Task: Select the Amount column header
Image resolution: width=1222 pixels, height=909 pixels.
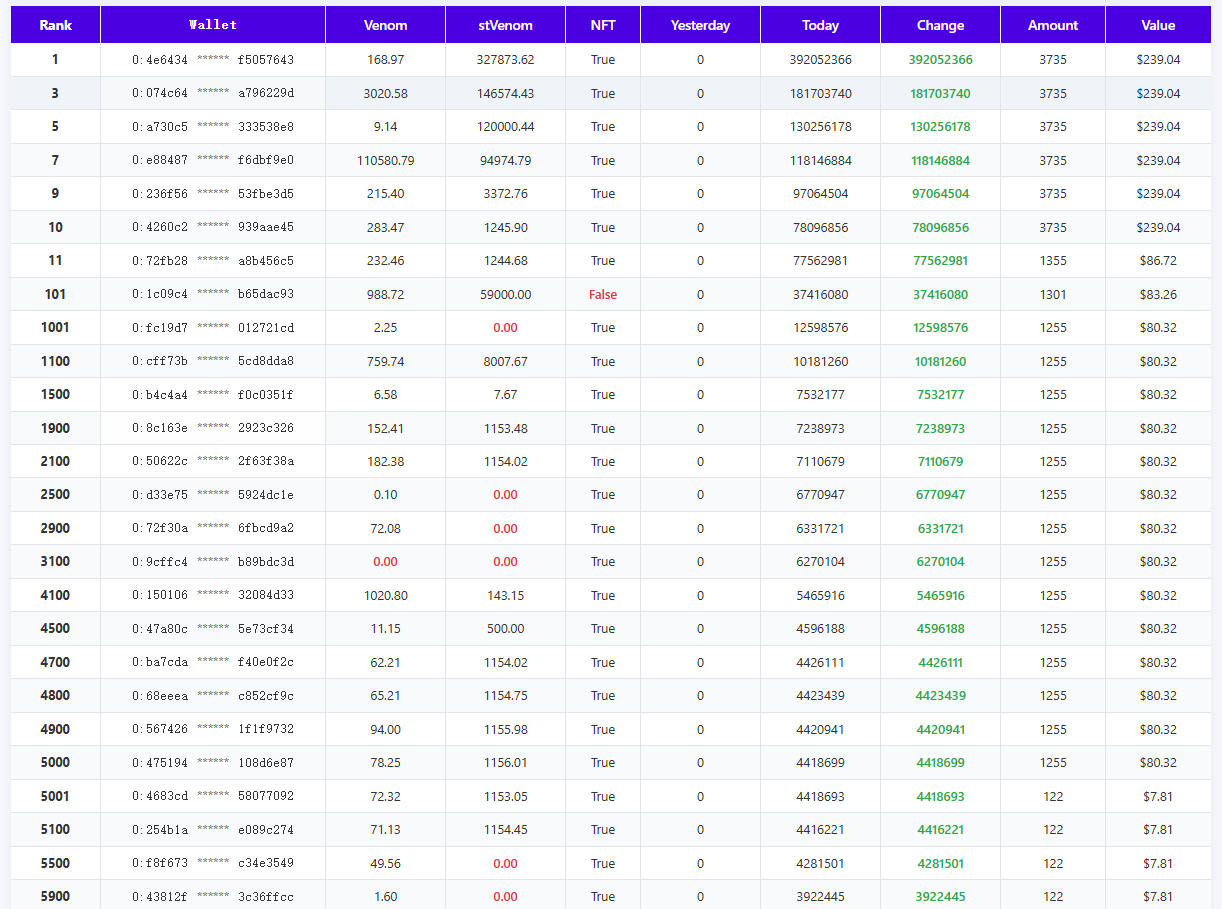Action: 1053,25
